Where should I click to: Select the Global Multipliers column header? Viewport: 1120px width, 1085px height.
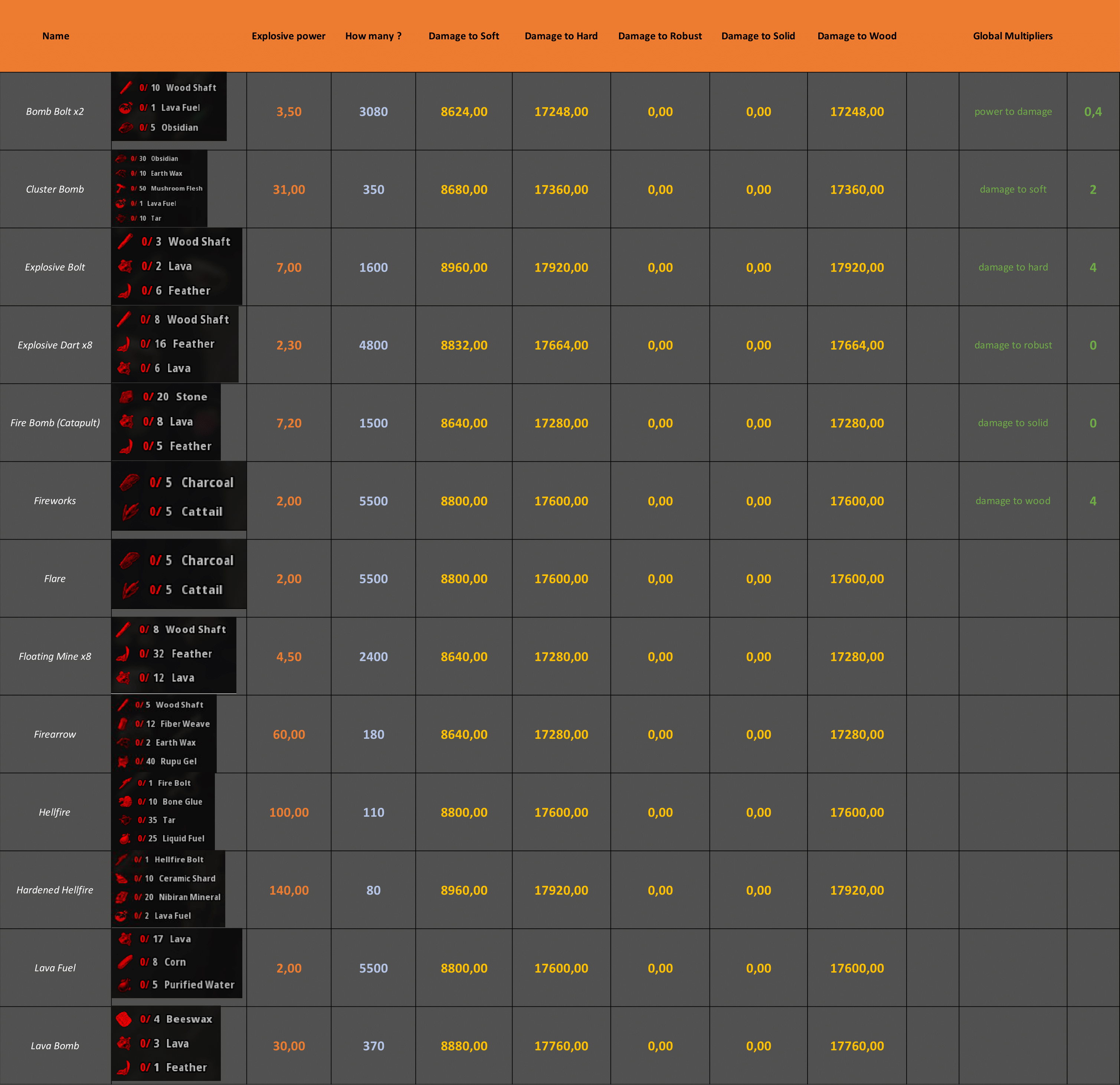tap(1012, 36)
